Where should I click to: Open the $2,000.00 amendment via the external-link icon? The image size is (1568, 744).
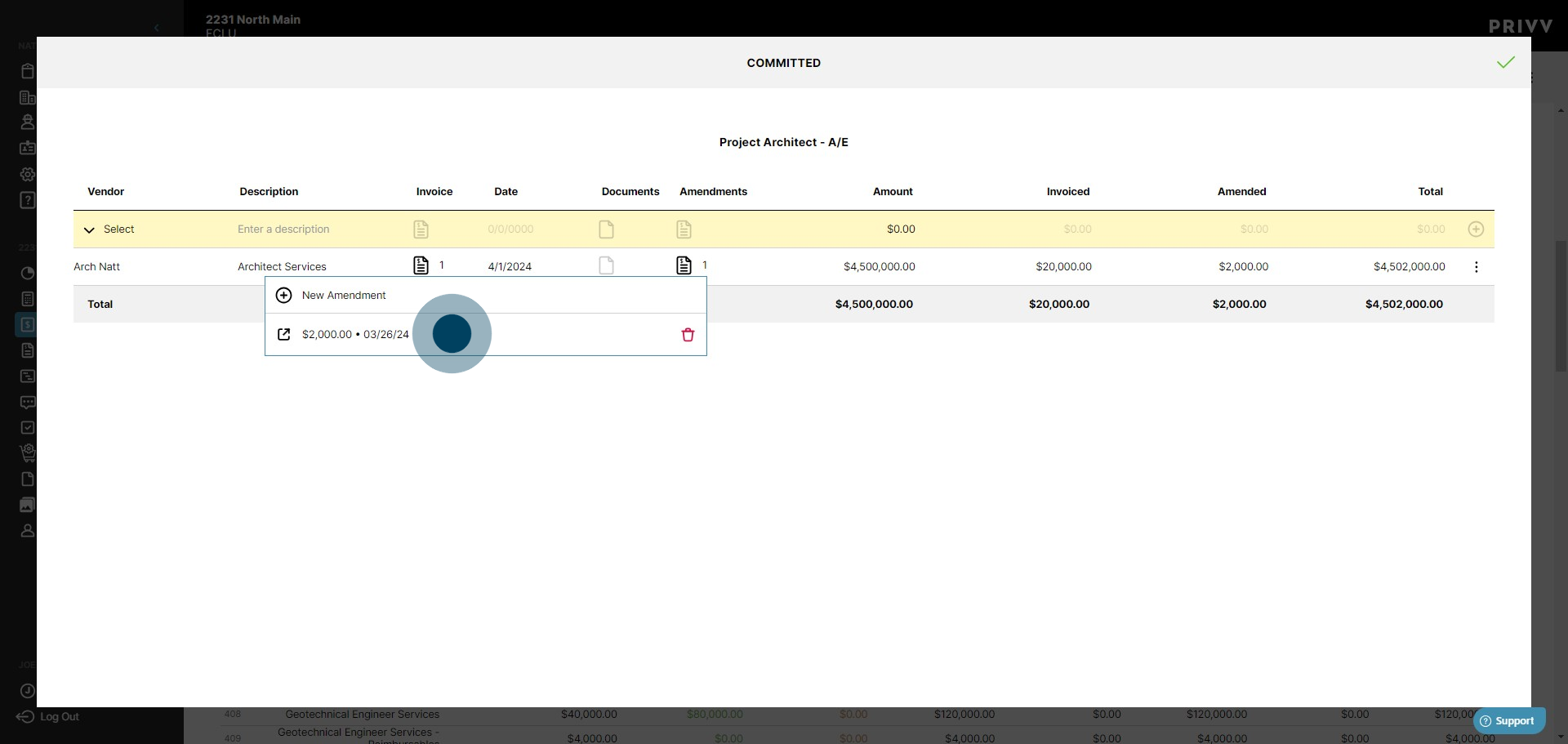pyautogui.click(x=284, y=334)
